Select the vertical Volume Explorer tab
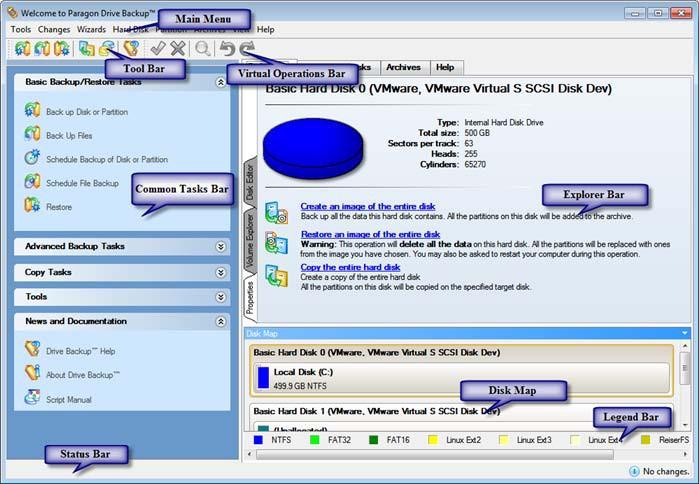The width and height of the screenshot is (699, 484). 250,241
